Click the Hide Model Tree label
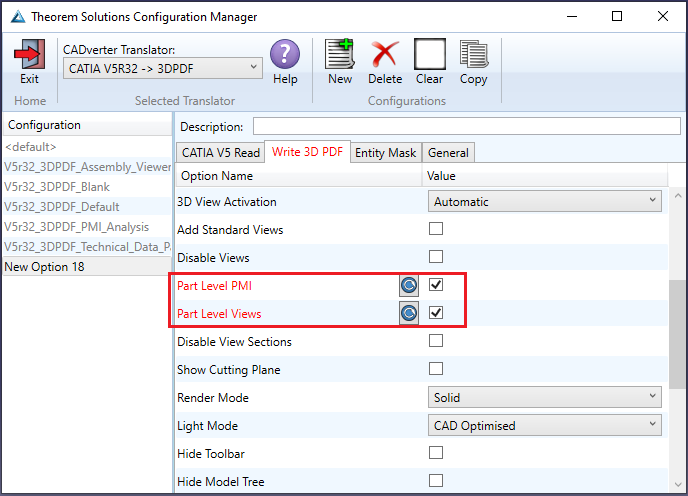 (x=221, y=482)
